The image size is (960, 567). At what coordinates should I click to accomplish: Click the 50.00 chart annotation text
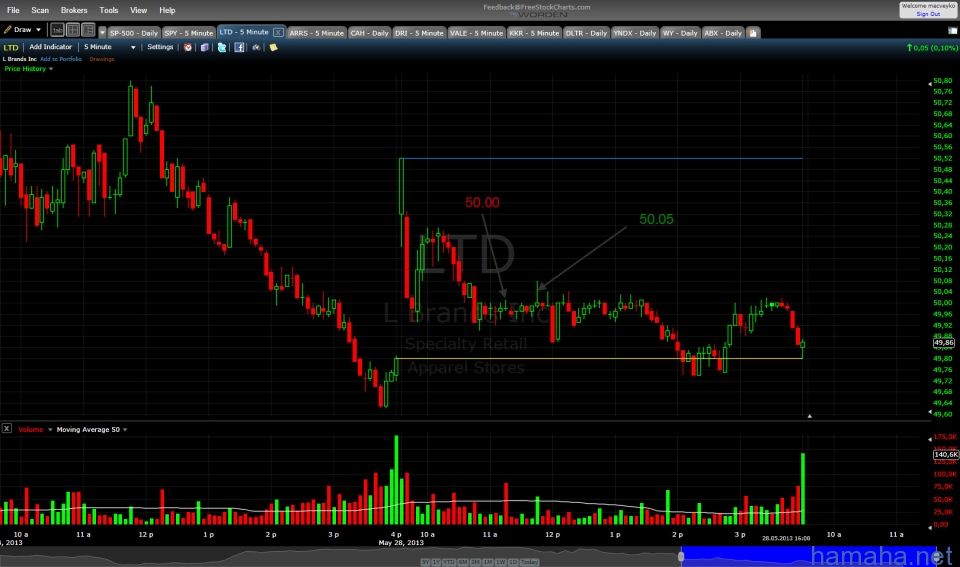click(482, 203)
